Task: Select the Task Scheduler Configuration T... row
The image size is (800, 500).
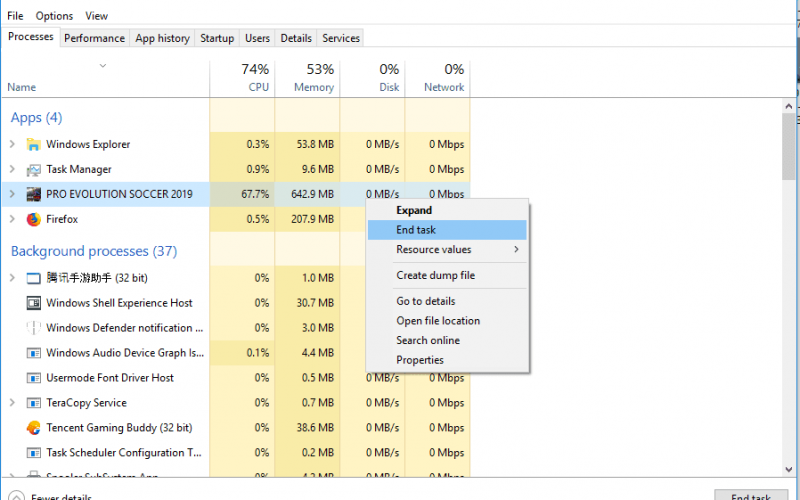Action: click(x=236, y=453)
